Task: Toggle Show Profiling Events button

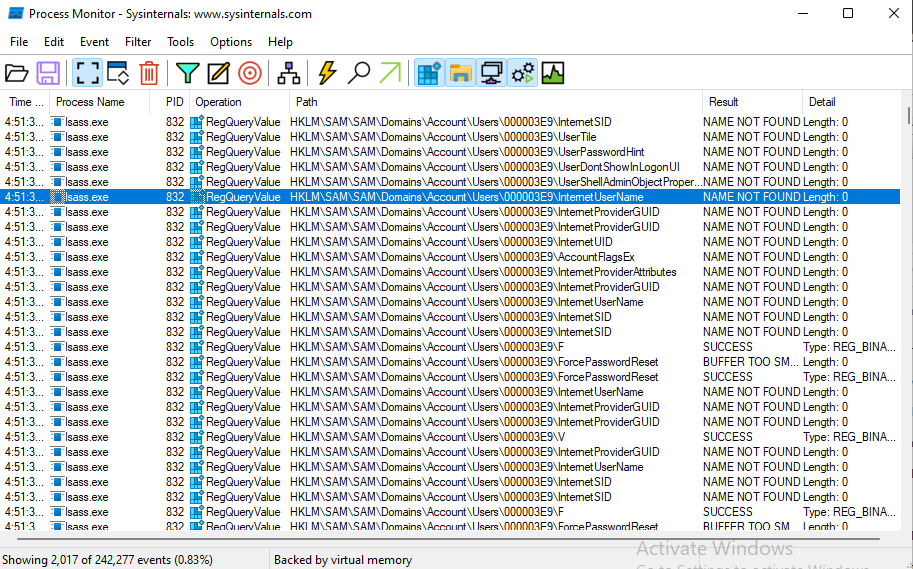Action: click(x=553, y=73)
